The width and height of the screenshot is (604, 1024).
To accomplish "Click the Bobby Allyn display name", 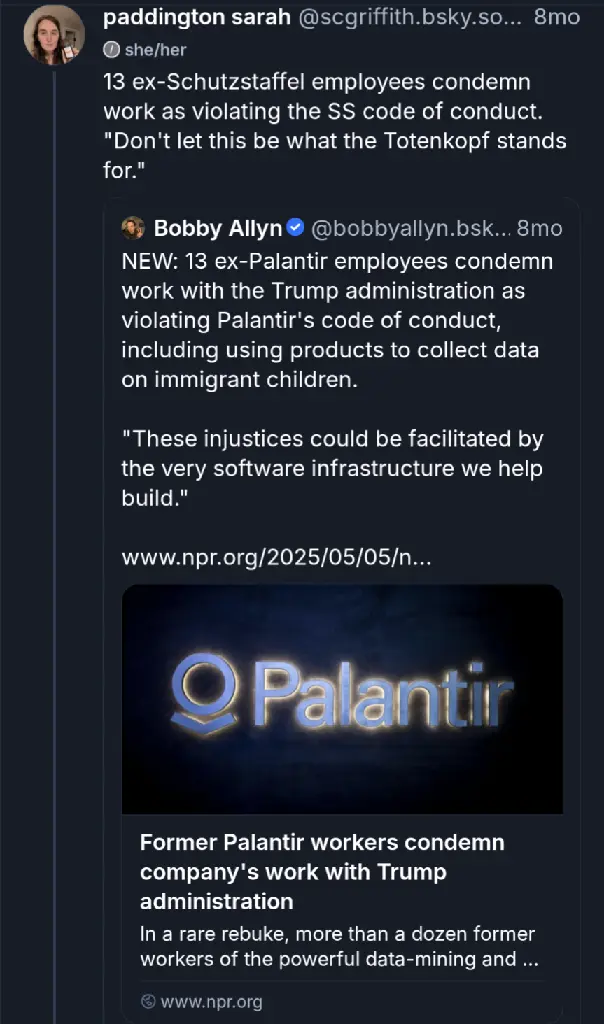I will (217, 228).
